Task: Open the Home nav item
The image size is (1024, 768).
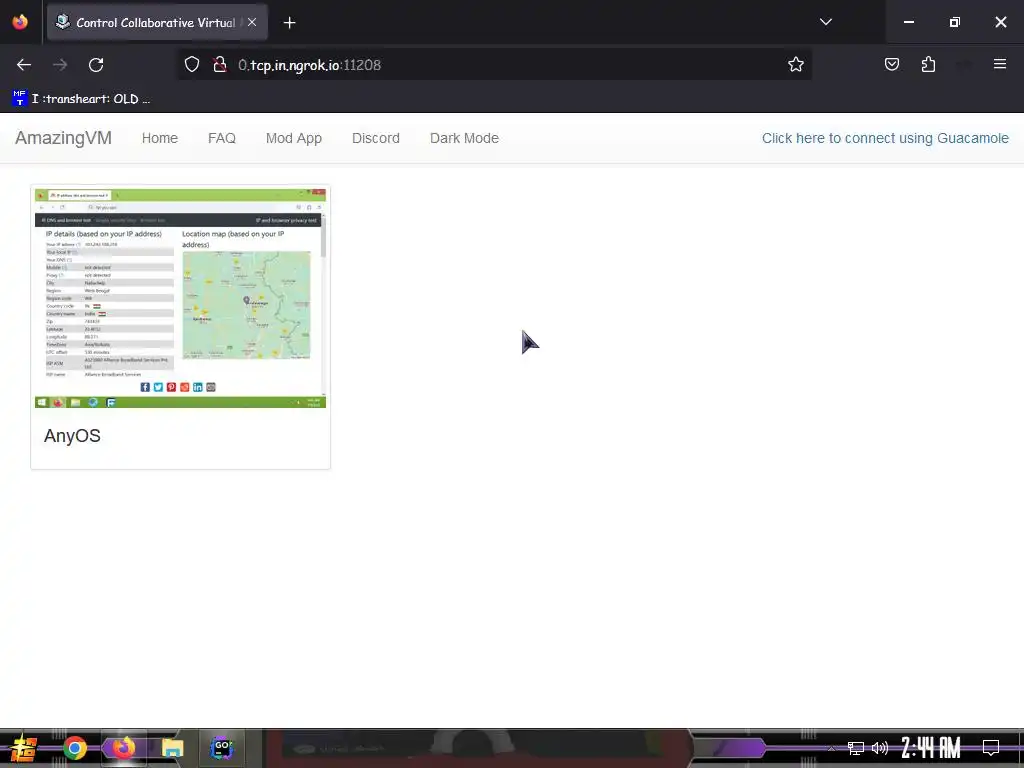Action: (160, 138)
